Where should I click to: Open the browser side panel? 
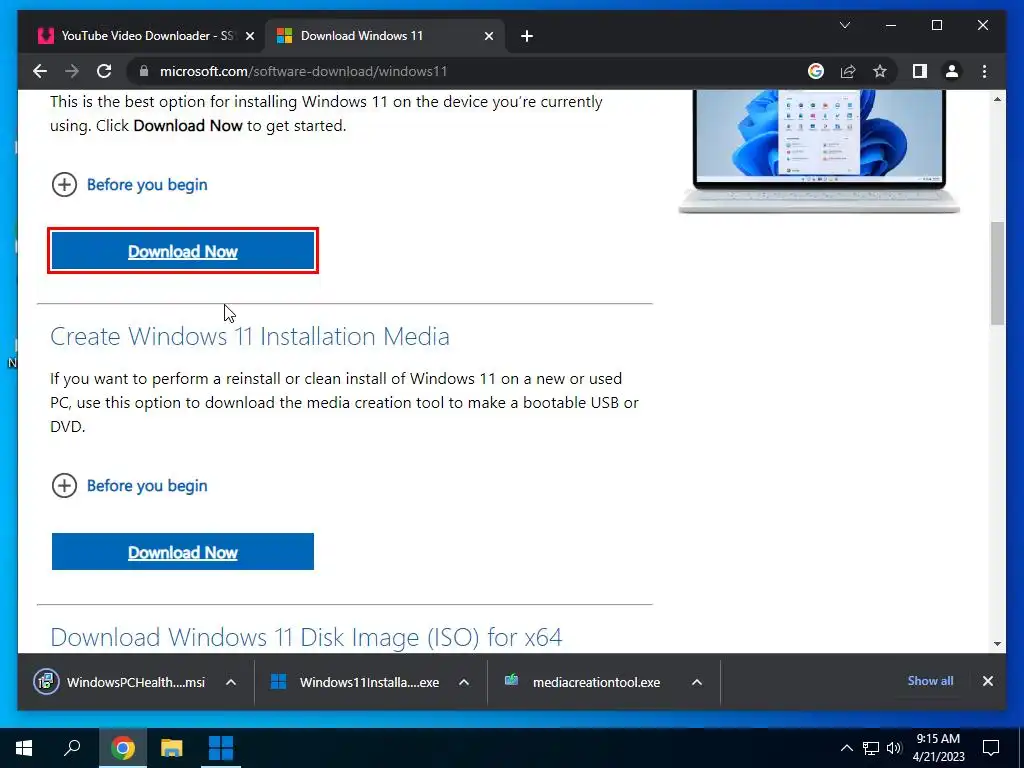tap(920, 71)
